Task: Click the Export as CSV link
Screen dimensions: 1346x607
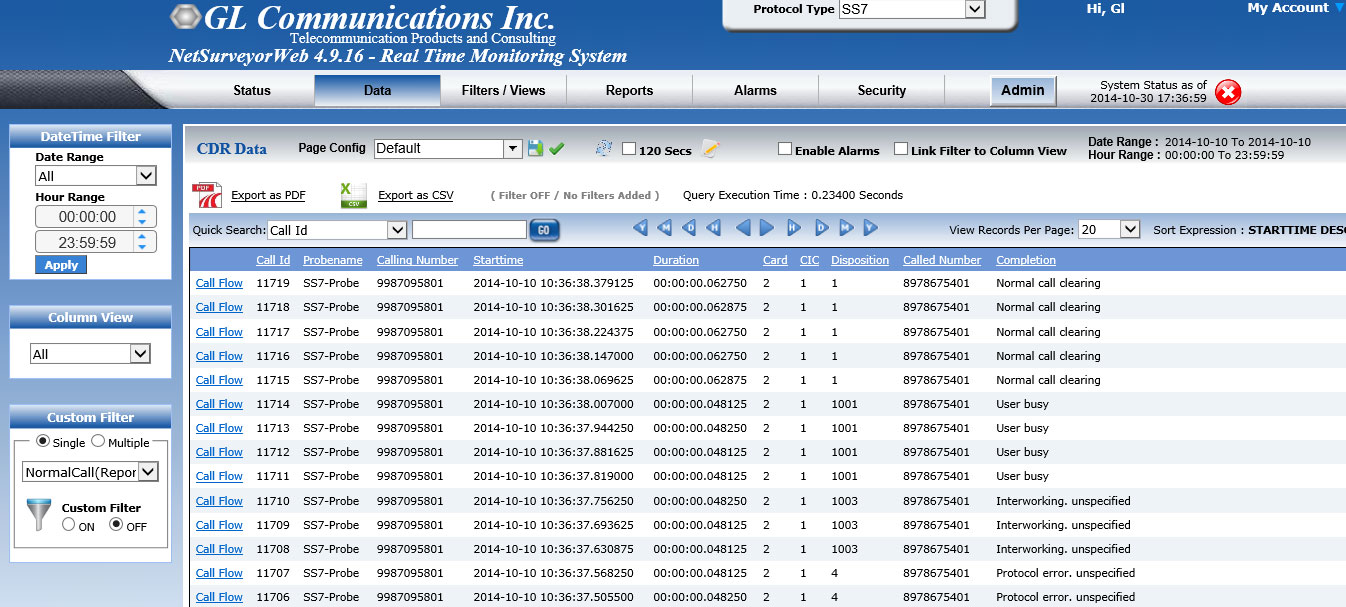Action: click(416, 195)
